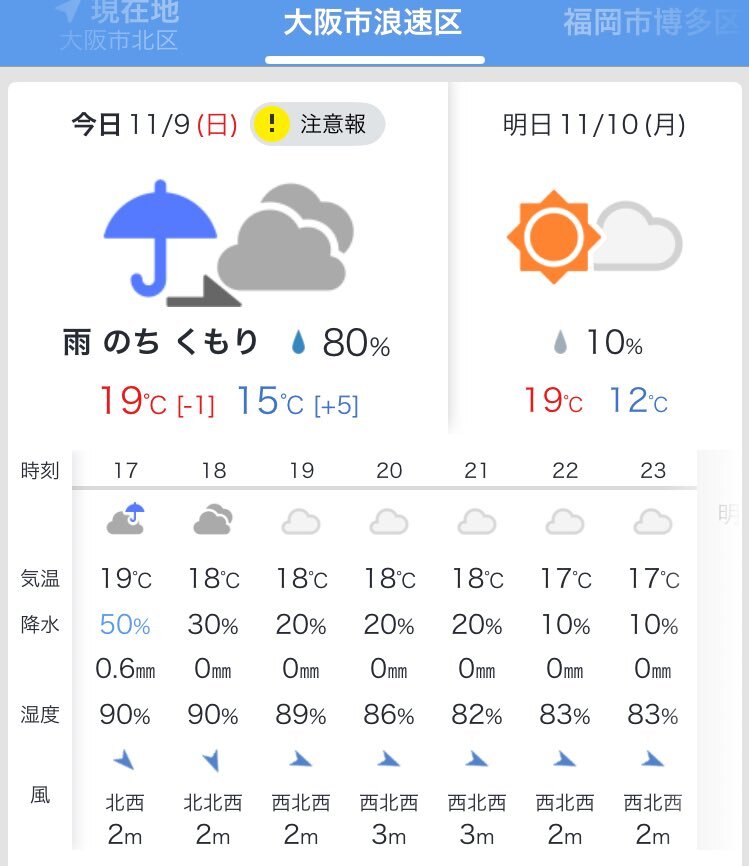This screenshot has height=866, width=749.
Task: Tap the yellow warning exclamation icon
Action: [271, 124]
